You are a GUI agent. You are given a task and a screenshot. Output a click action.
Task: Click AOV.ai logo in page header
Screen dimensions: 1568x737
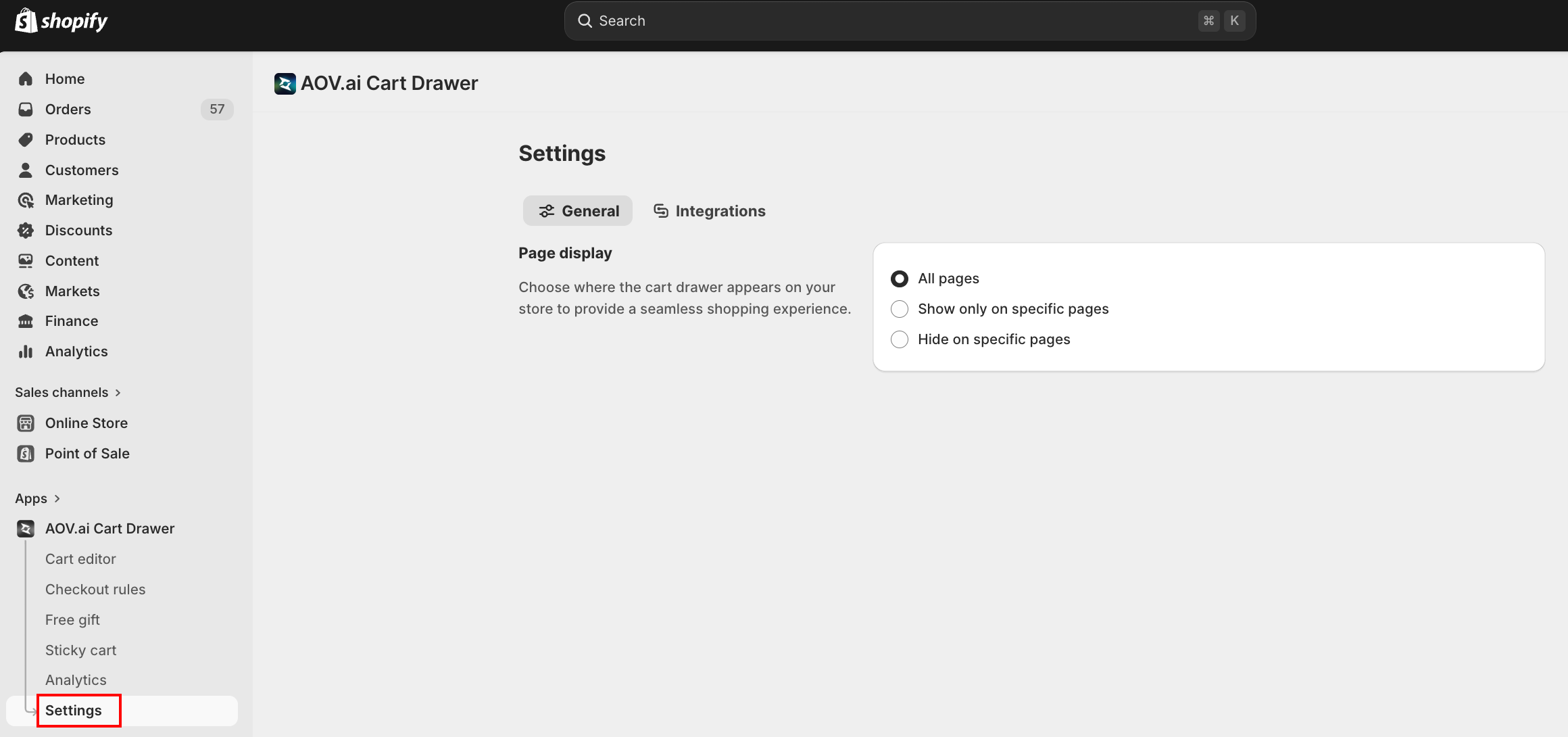pos(285,84)
